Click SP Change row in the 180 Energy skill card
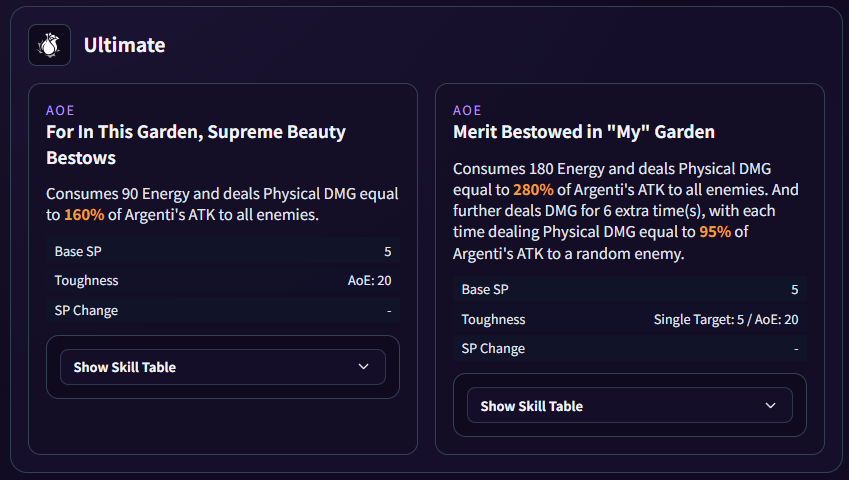Screen dimensions: 849x480 click(x=630, y=349)
